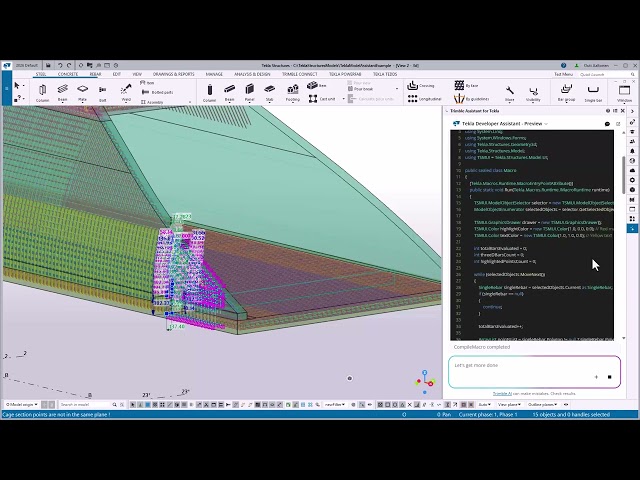This screenshot has width=640, height=480.
Task: Click the Undo arrow
Action: coord(60,65)
